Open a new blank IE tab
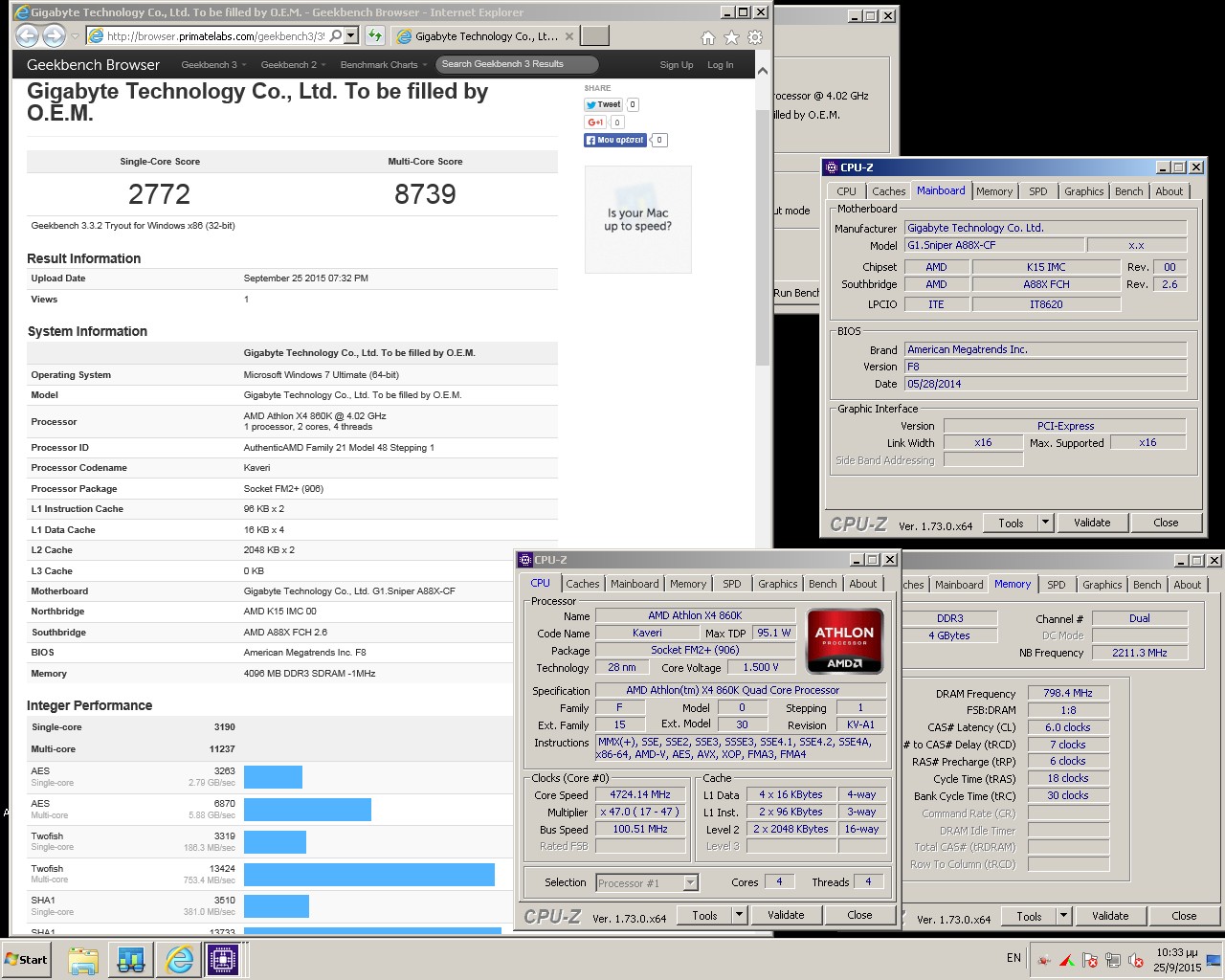Viewport: 1225px width, 980px height. [x=595, y=35]
